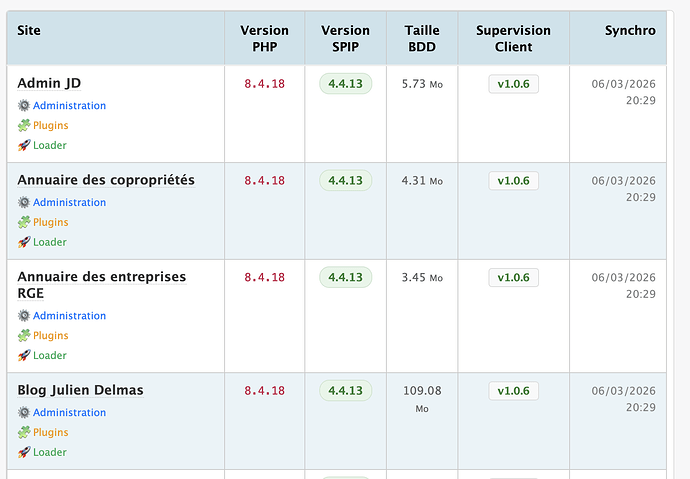Click gear icon under Annuaire des copropriétés

tap(24, 202)
